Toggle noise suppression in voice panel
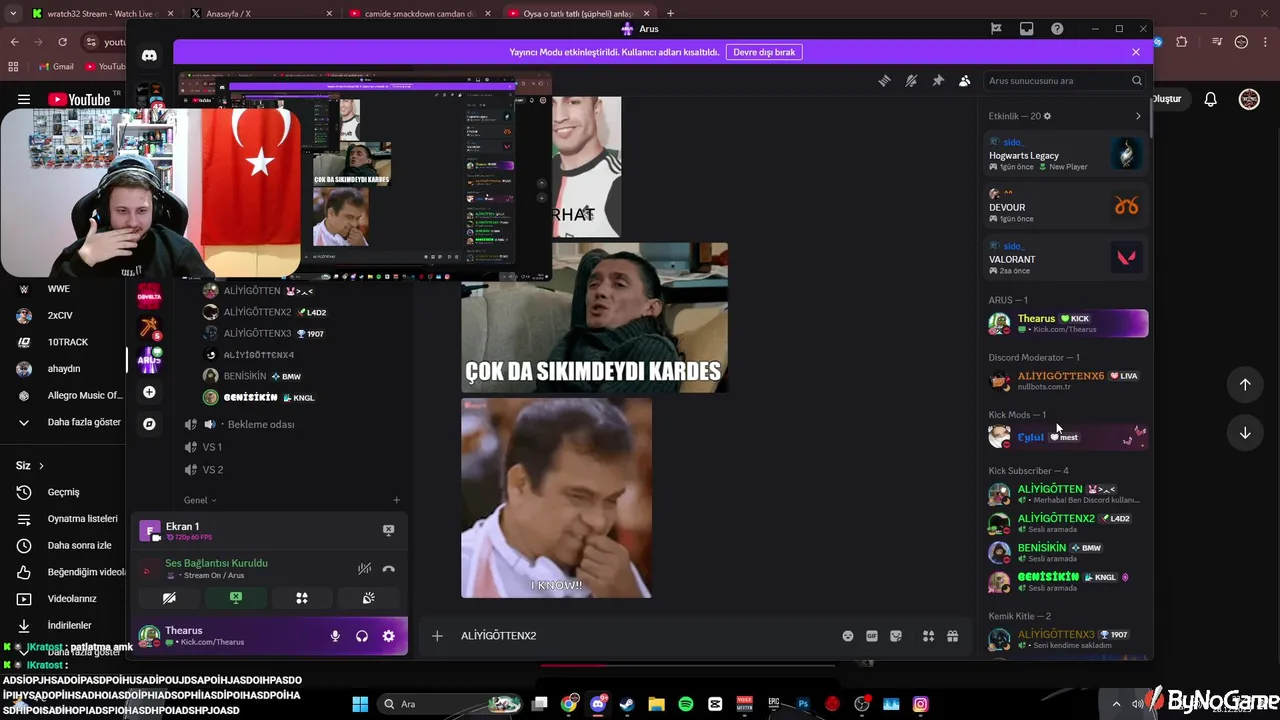 click(365, 569)
